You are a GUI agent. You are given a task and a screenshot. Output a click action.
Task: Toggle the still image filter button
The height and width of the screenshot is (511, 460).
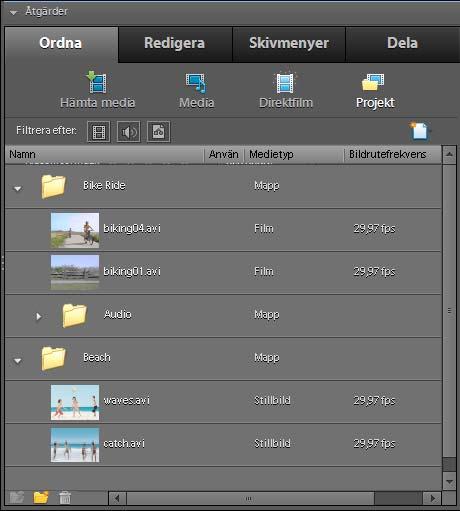point(159,132)
